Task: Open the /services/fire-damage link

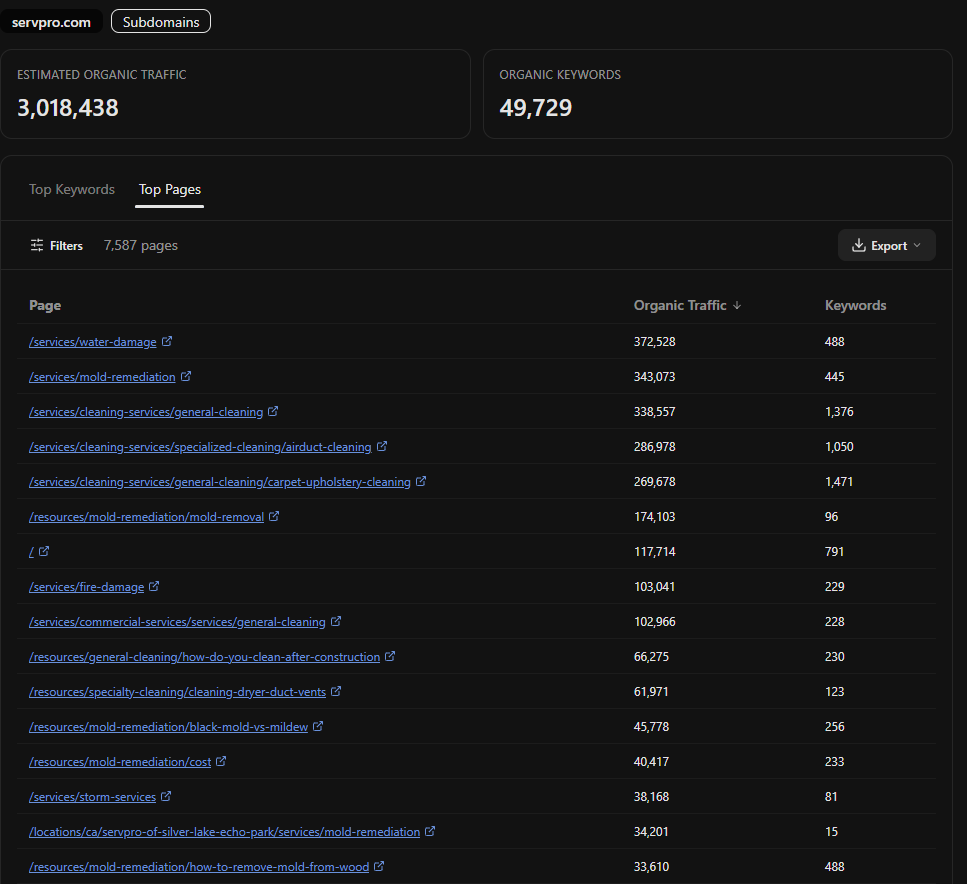Action: pos(86,587)
